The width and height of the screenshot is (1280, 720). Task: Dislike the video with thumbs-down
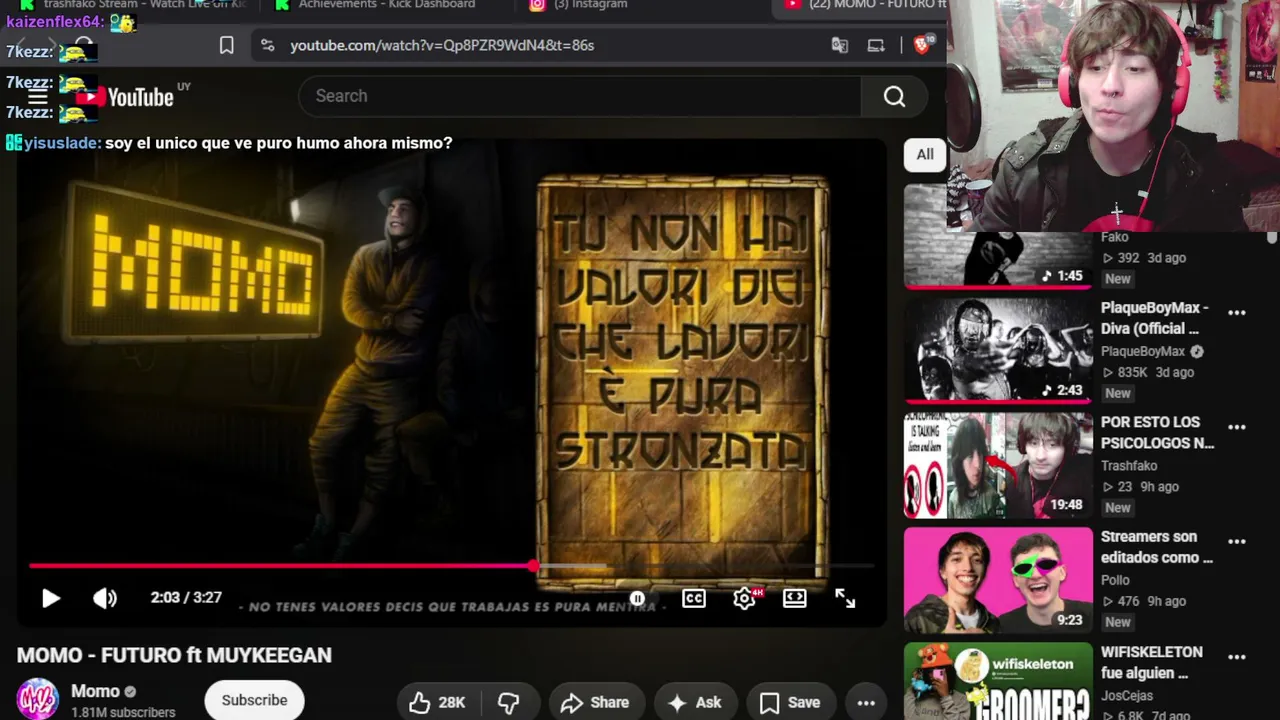pos(509,702)
